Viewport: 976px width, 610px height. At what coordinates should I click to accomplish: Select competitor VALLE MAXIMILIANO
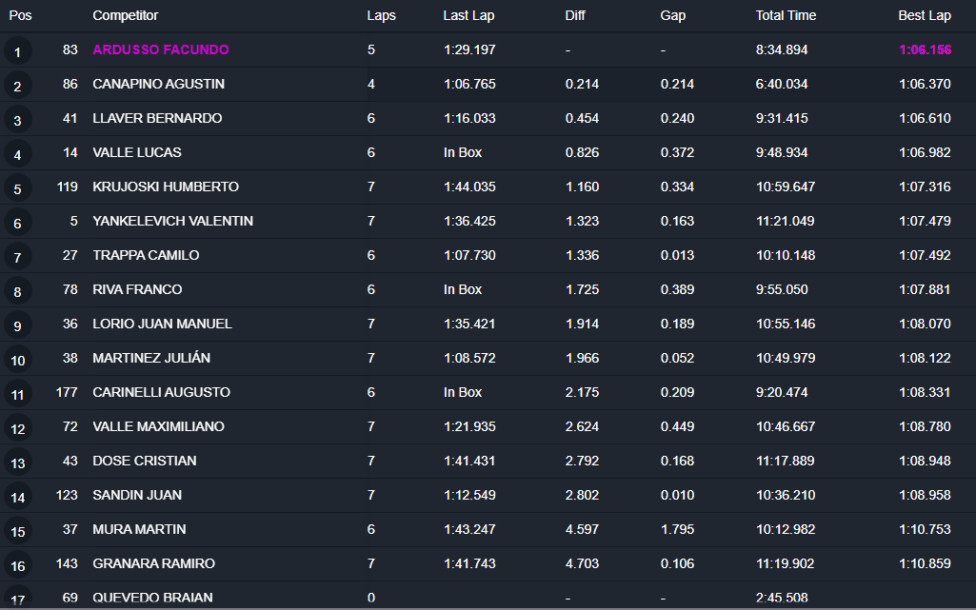coord(158,427)
